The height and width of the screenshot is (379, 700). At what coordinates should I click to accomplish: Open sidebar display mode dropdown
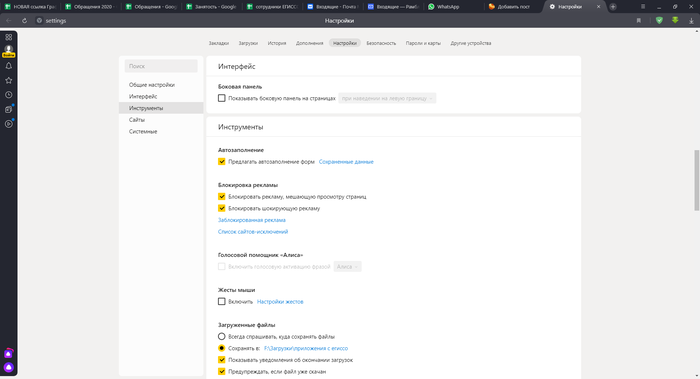point(387,98)
